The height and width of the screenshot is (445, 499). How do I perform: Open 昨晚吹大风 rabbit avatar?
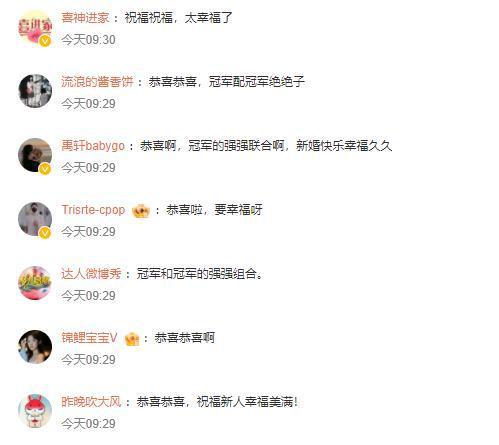point(35,411)
